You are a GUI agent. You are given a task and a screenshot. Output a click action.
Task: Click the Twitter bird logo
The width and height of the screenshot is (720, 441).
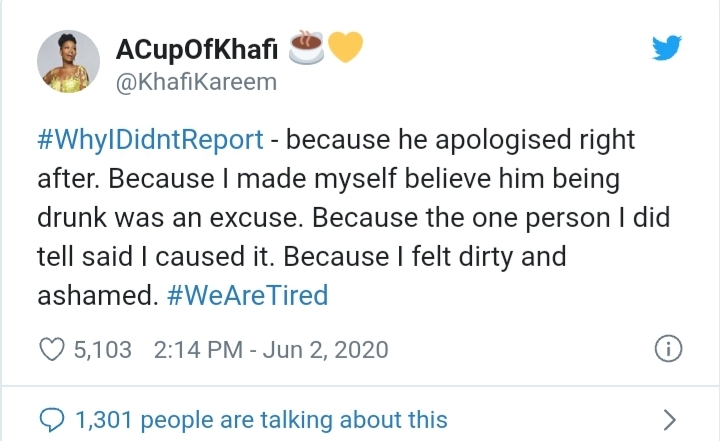[667, 47]
